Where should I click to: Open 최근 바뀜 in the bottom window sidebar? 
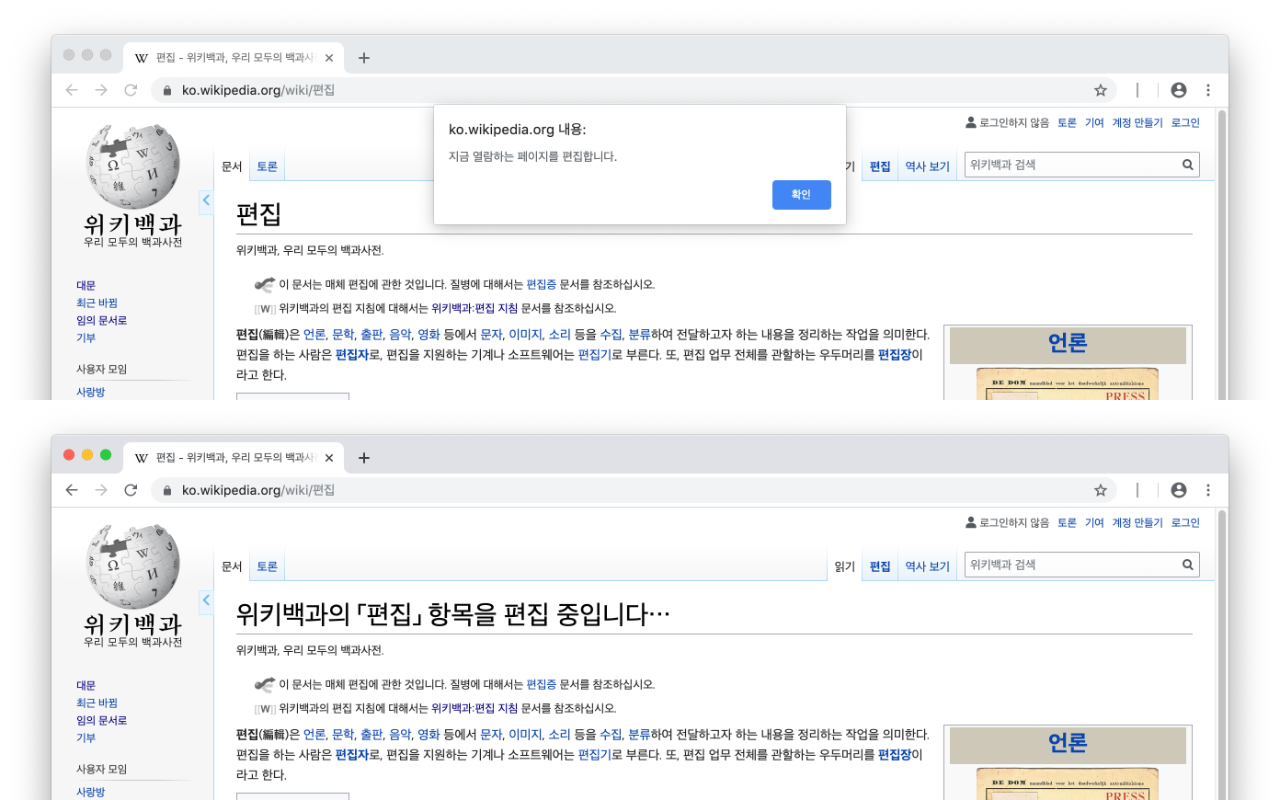pyautogui.click(x=97, y=703)
